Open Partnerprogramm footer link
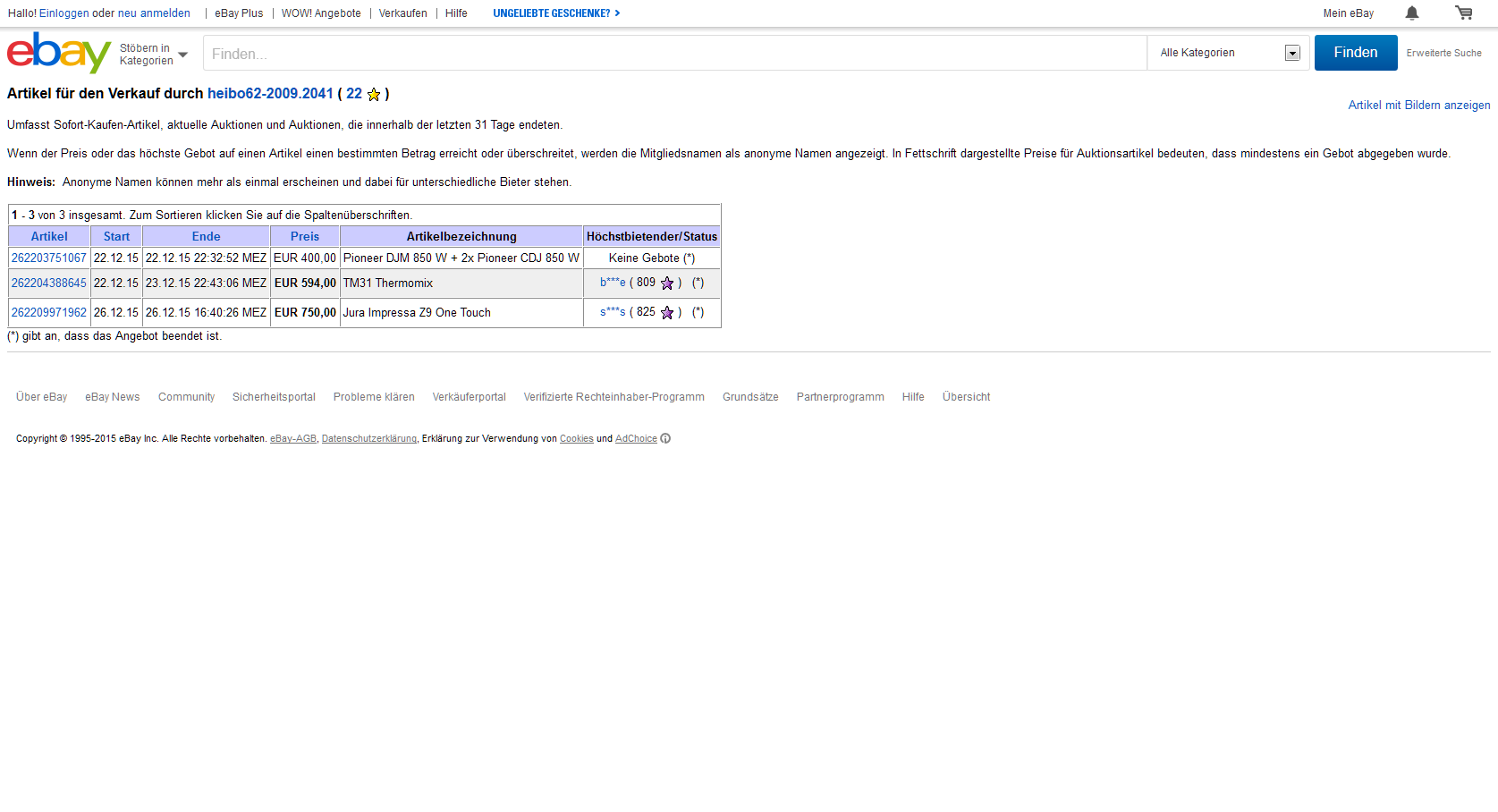The width and height of the screenshot is (1498, 812). click(x=841, y=397)
